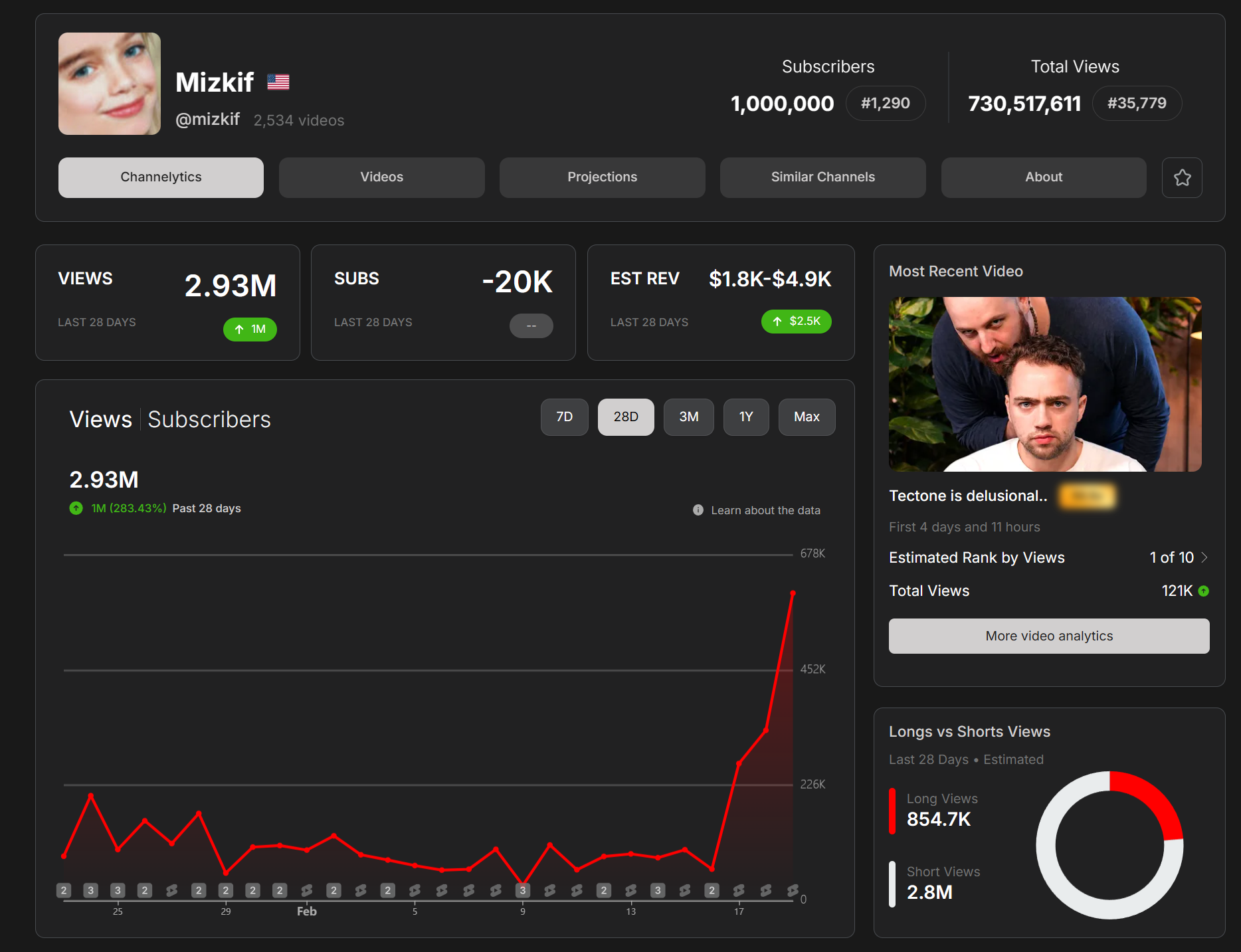Click the 2,534 videos count

point(299,120)
